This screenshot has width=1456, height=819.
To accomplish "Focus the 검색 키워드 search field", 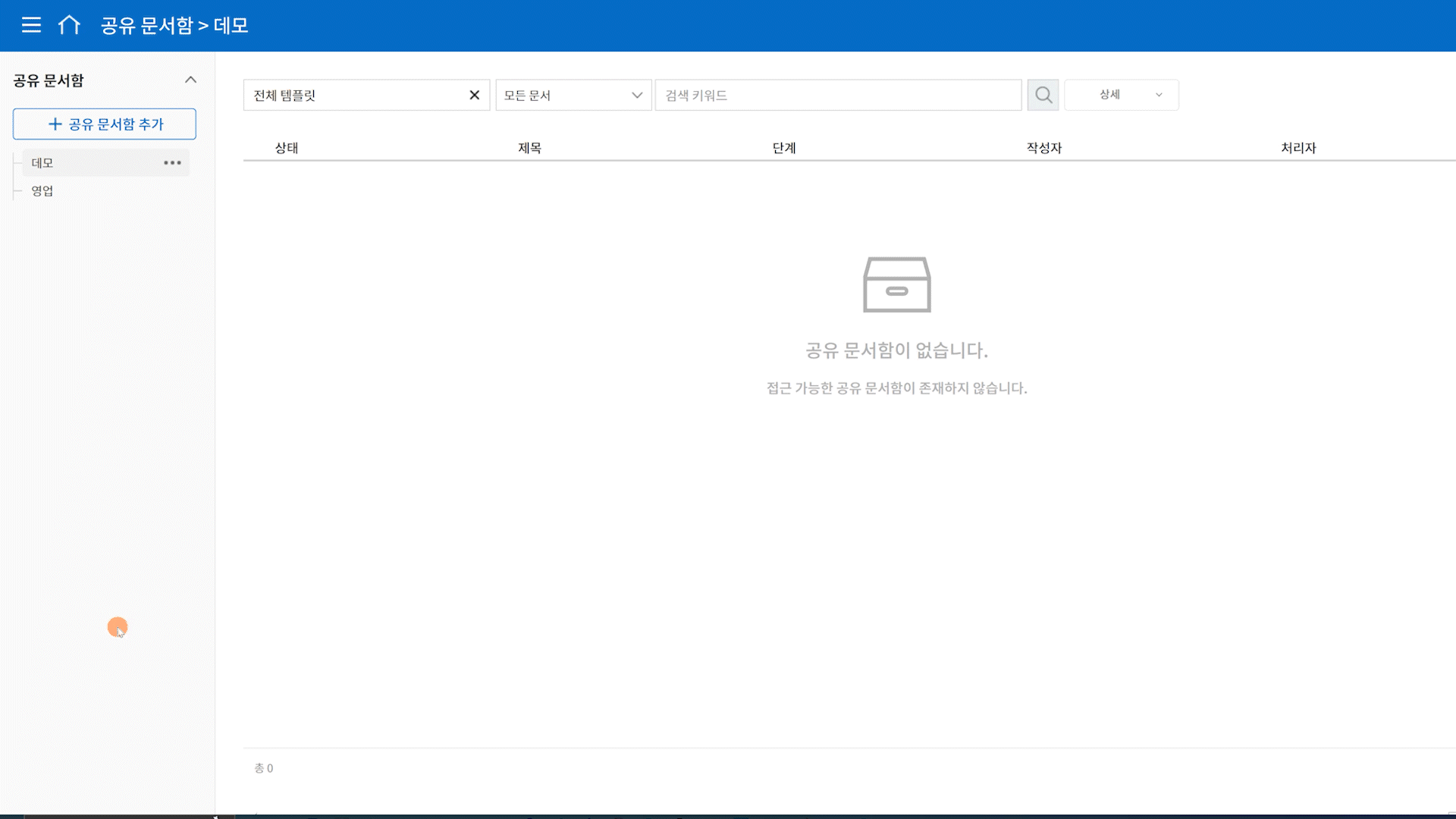I will tap(837, 95).
